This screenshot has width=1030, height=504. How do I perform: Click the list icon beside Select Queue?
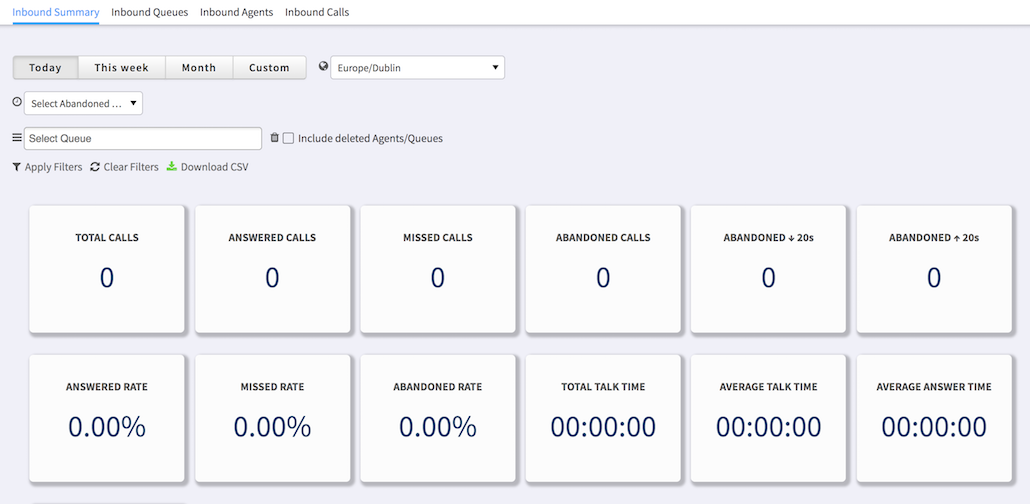tap(17, 138)
